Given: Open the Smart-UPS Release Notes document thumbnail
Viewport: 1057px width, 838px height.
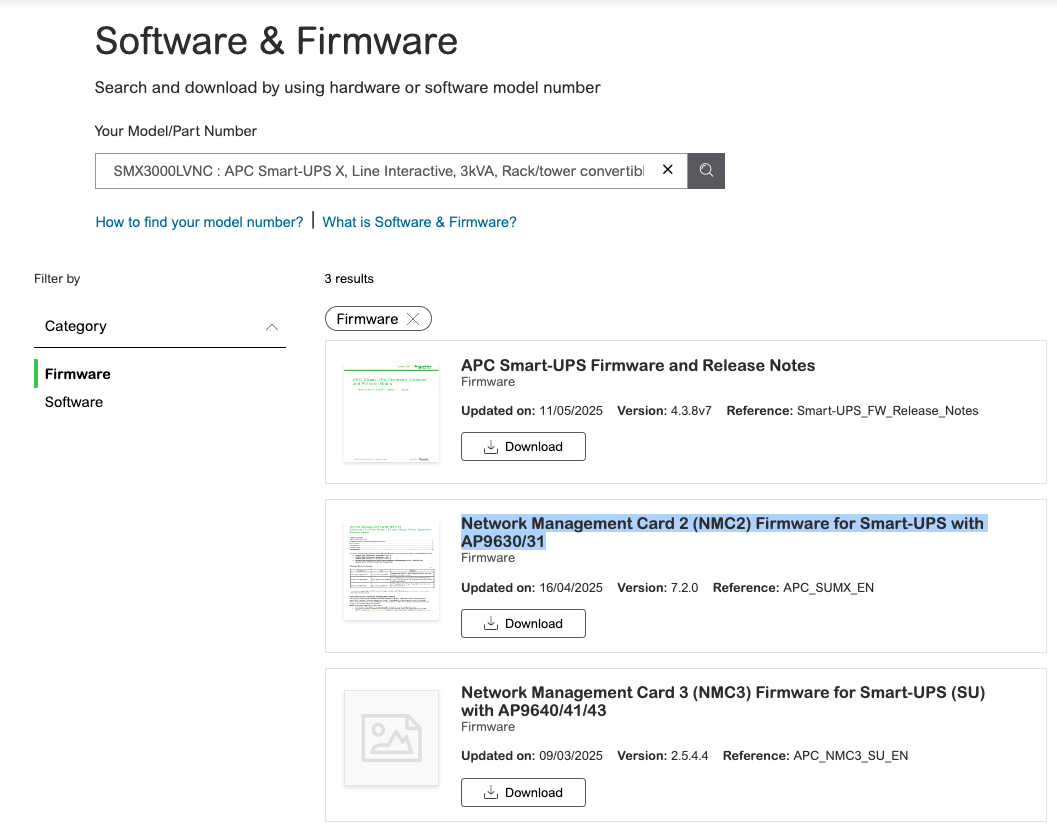Looking at the screenshot, I should click(391, 413).
